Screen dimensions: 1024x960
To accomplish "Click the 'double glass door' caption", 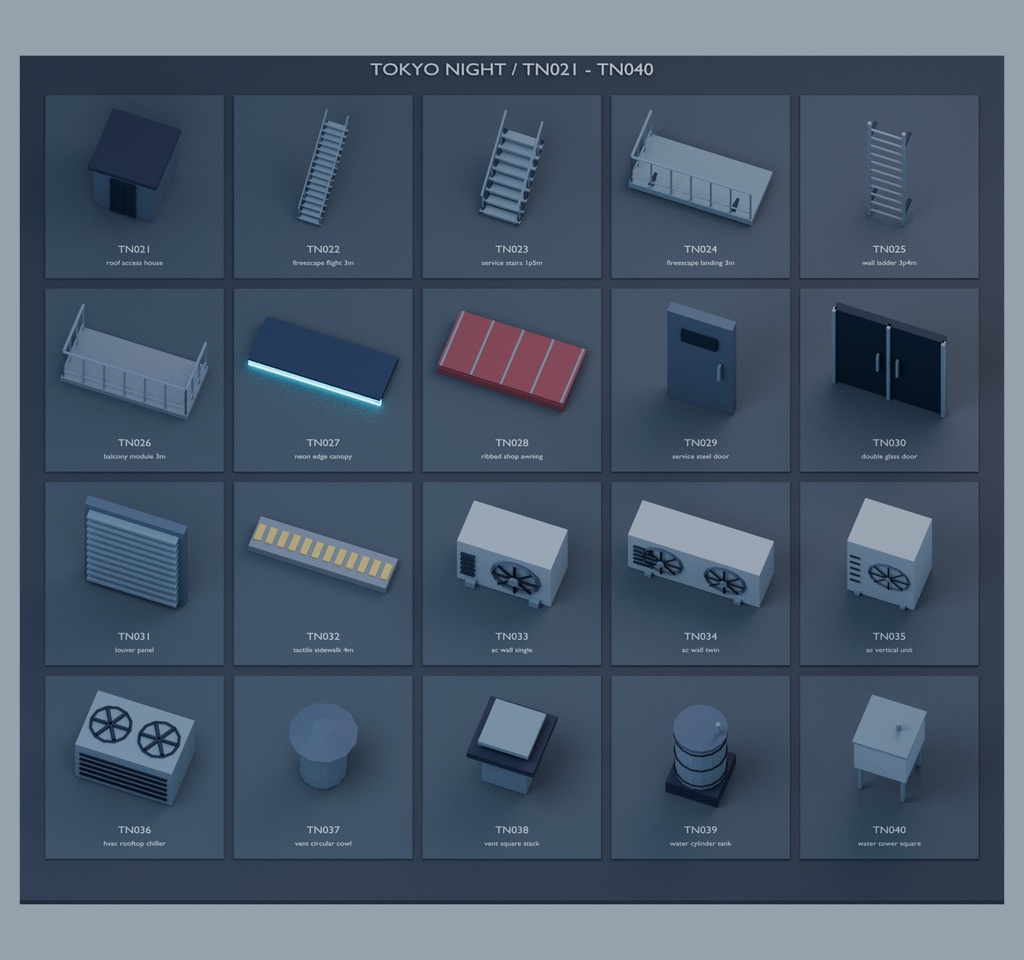I will pyautogui.click(x=889, y=456).
